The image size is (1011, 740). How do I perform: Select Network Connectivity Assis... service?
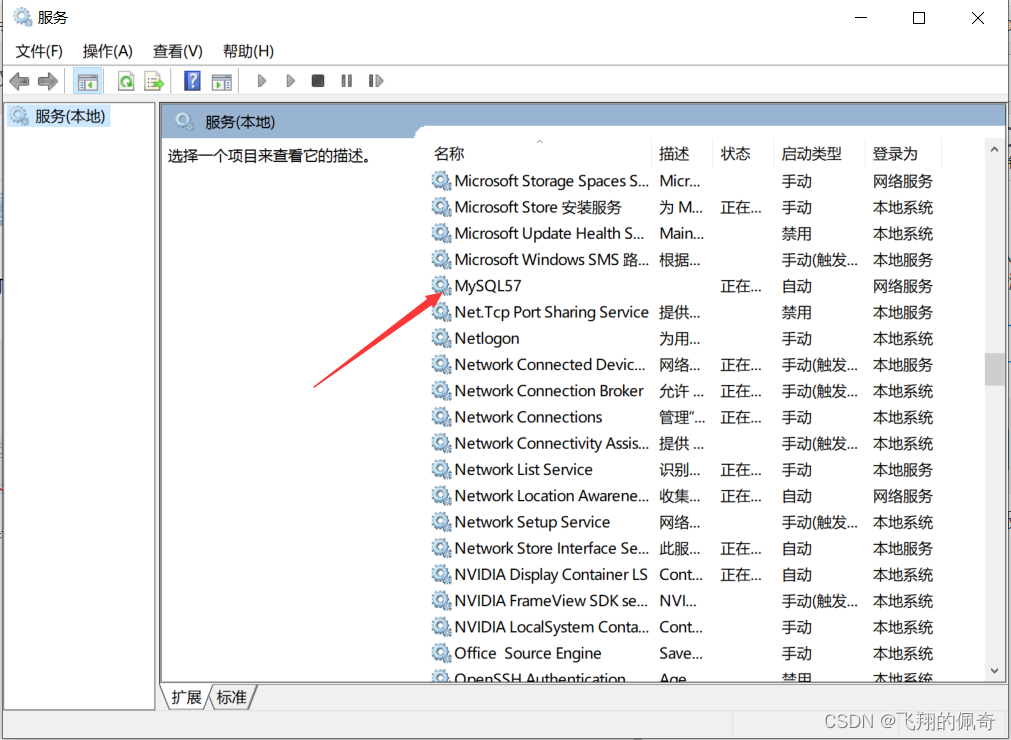(x=551, y=443)
